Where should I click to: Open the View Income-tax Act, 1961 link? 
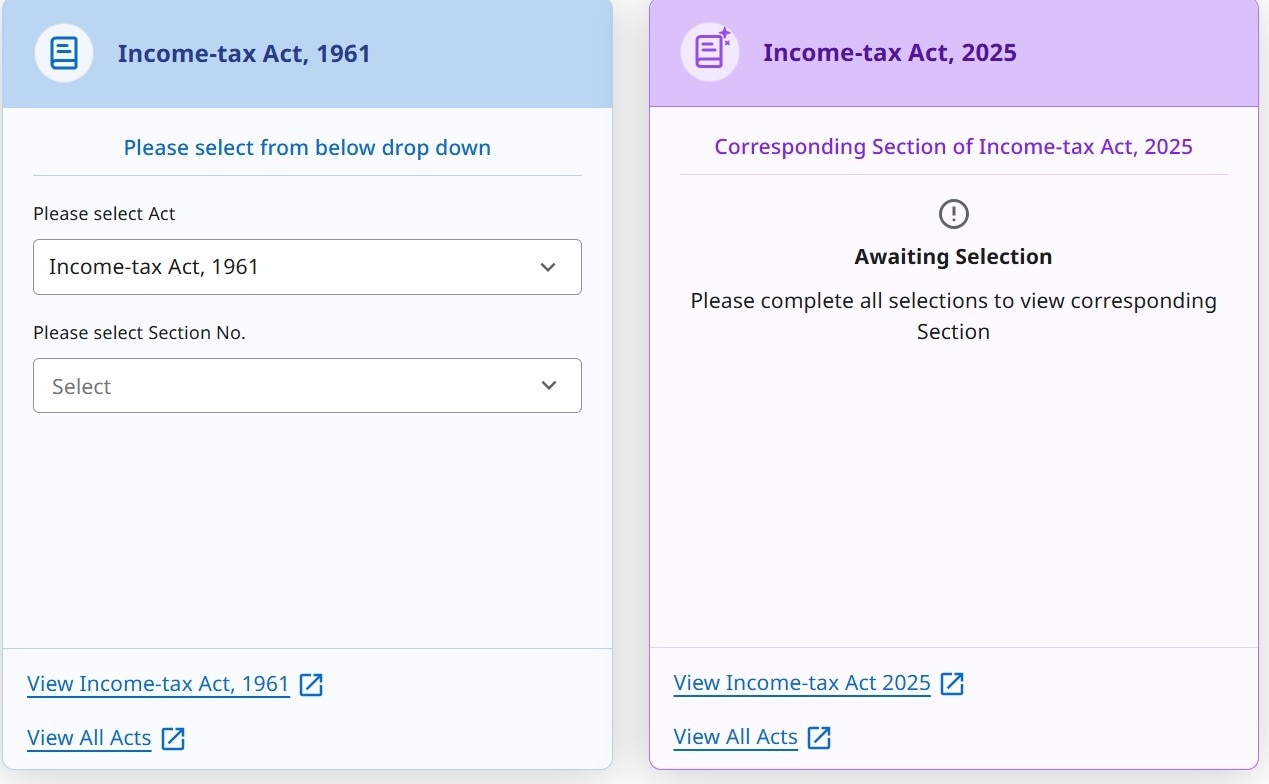[x=158, y=685]
